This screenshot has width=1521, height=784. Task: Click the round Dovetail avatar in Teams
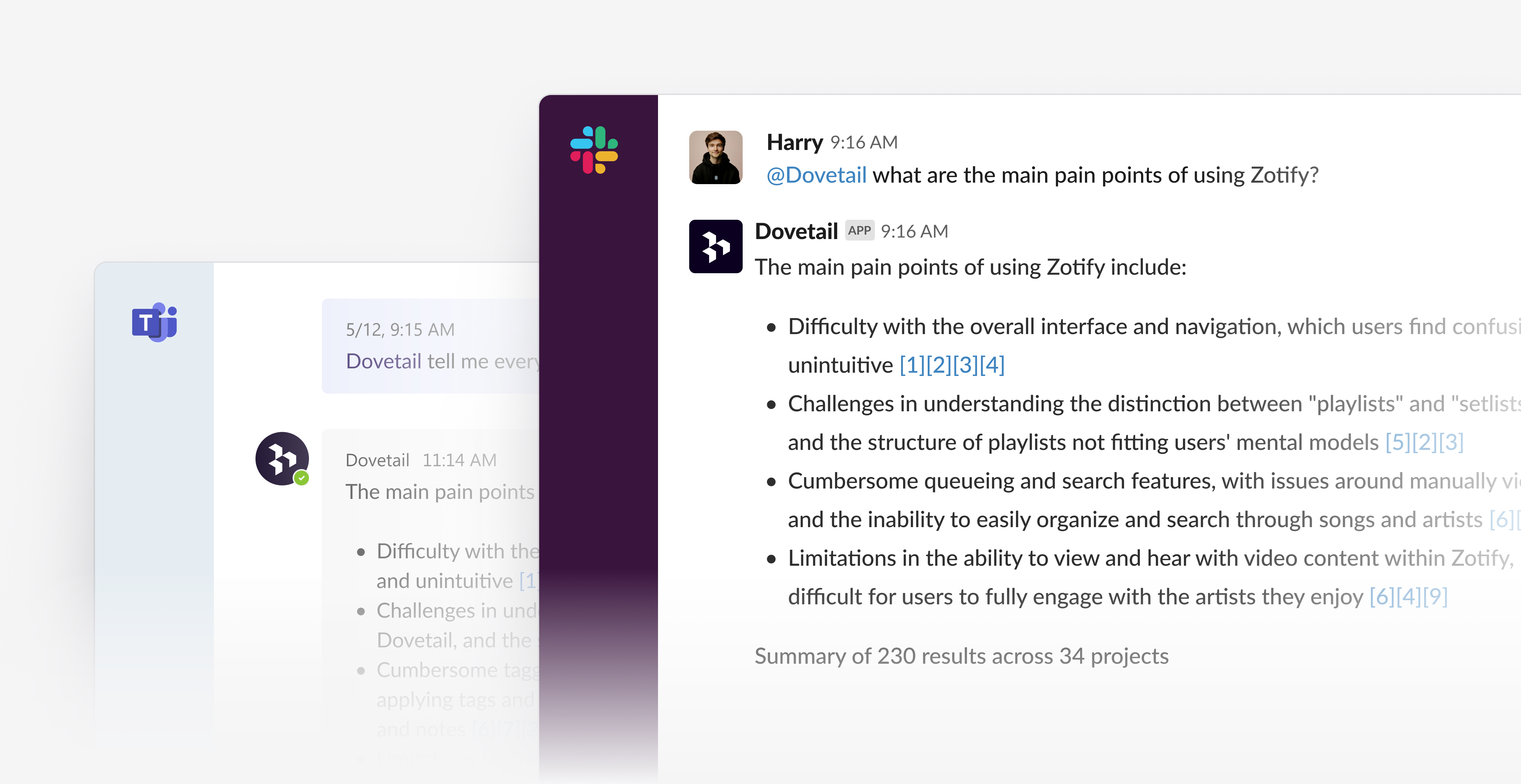point(282,458)
